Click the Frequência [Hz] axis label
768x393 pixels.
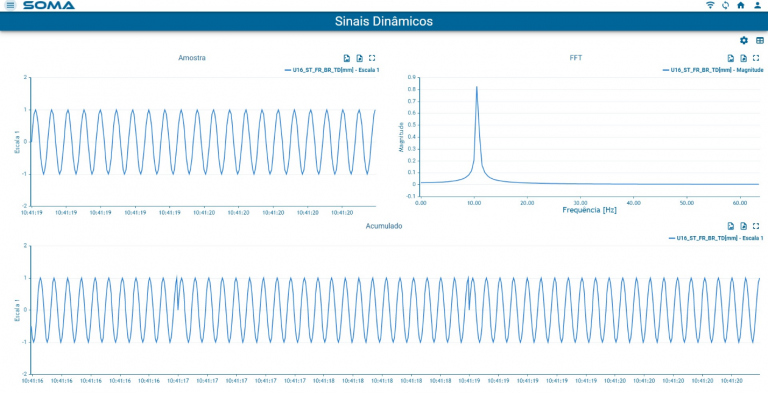click(x=589, y=210)
